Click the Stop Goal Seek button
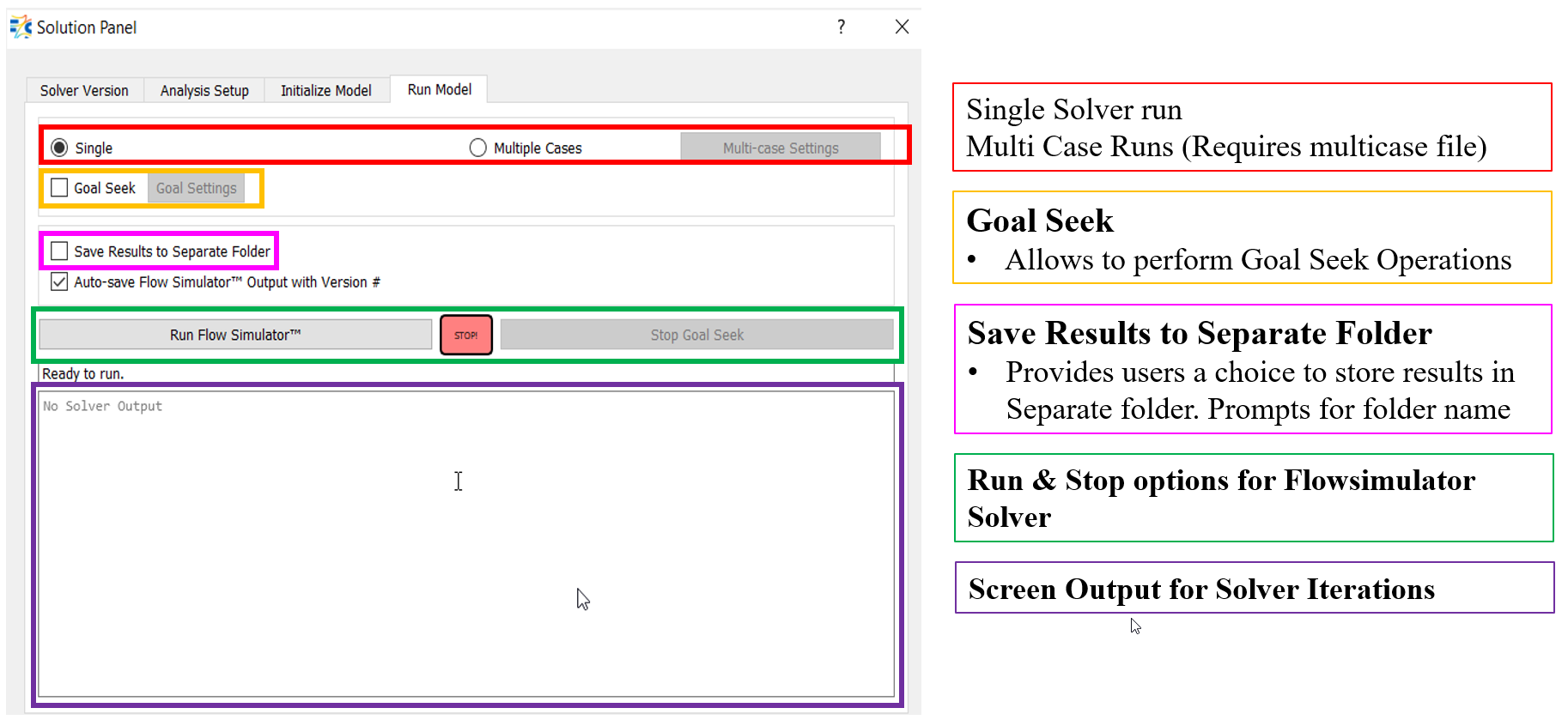The image size is (1568, 720). pyautogui.click(x=696, y=335)
